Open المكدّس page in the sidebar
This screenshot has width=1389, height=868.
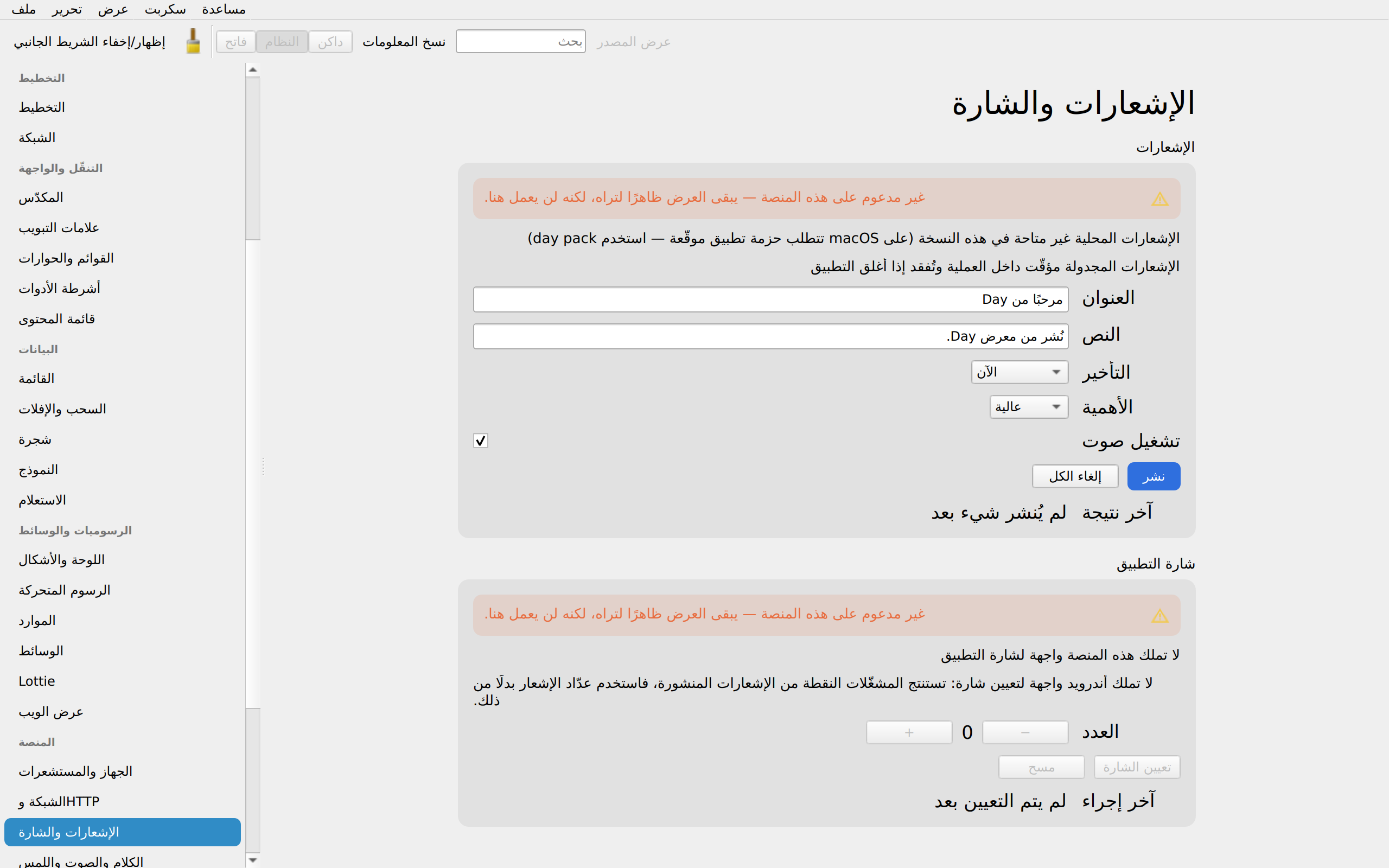click(122, 197)
